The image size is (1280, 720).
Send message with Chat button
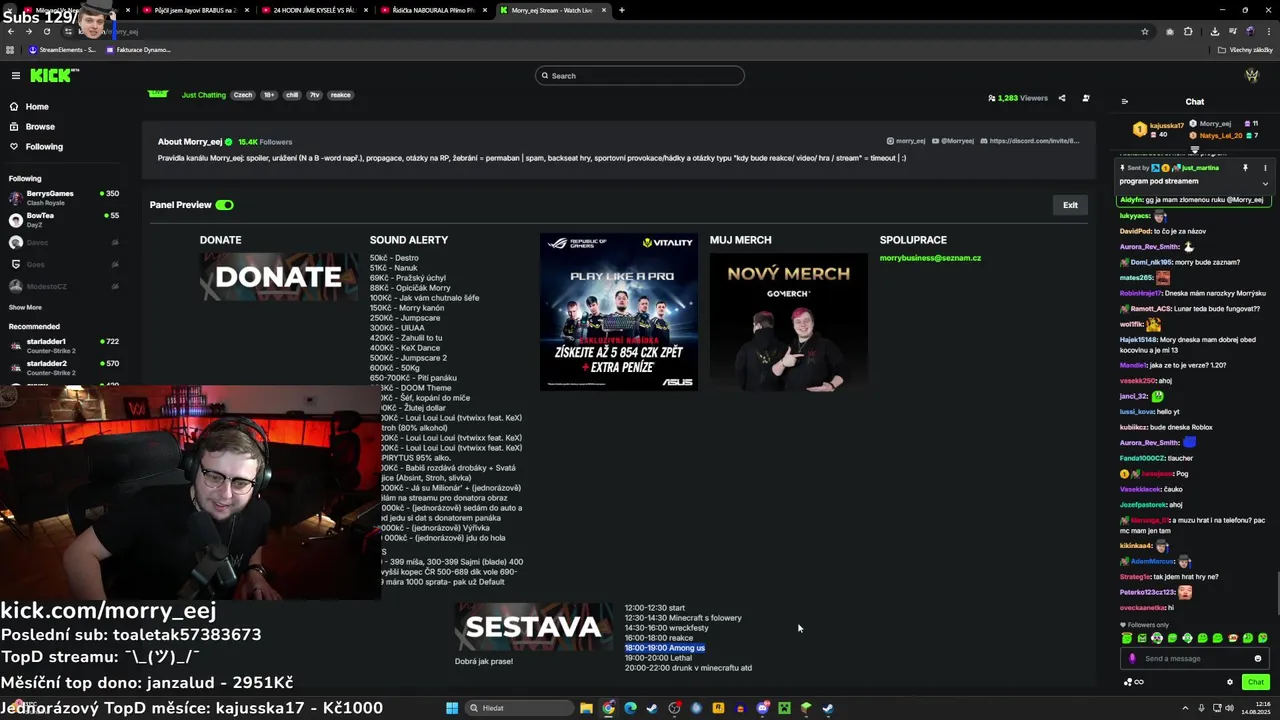click(x=1256, y=682)
